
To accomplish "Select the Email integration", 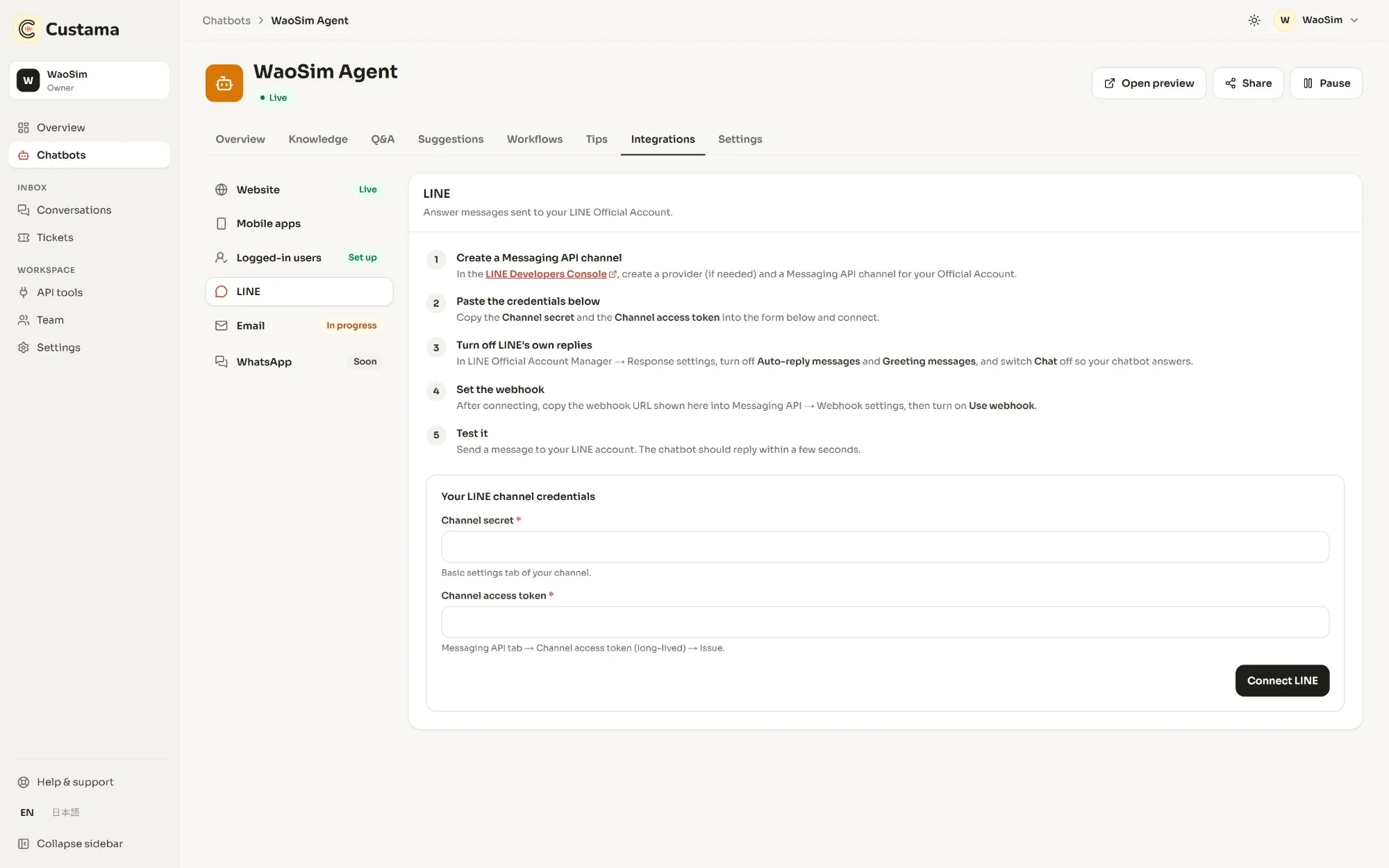I will pyautogui.click(x=299, y=326).
